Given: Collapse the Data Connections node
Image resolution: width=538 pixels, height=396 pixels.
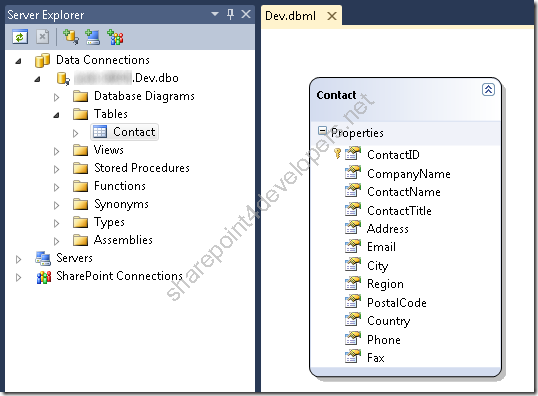Looking at the screenshot, I should [18, 61].
